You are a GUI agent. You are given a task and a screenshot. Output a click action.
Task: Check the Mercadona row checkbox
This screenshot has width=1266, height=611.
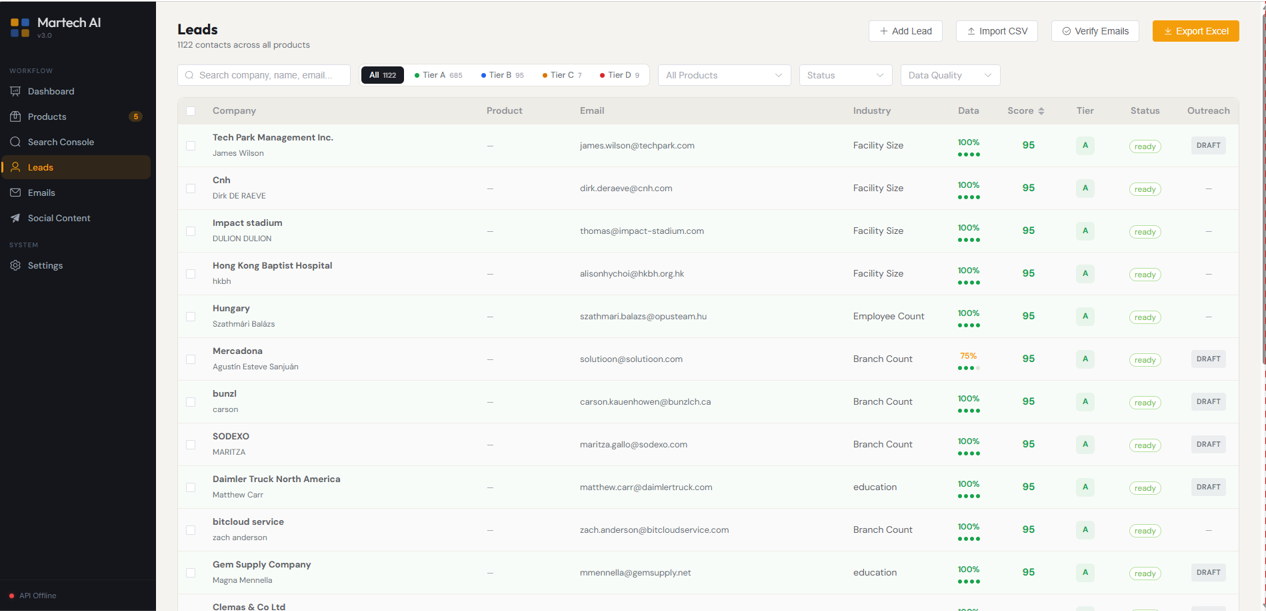click(191, 359)
